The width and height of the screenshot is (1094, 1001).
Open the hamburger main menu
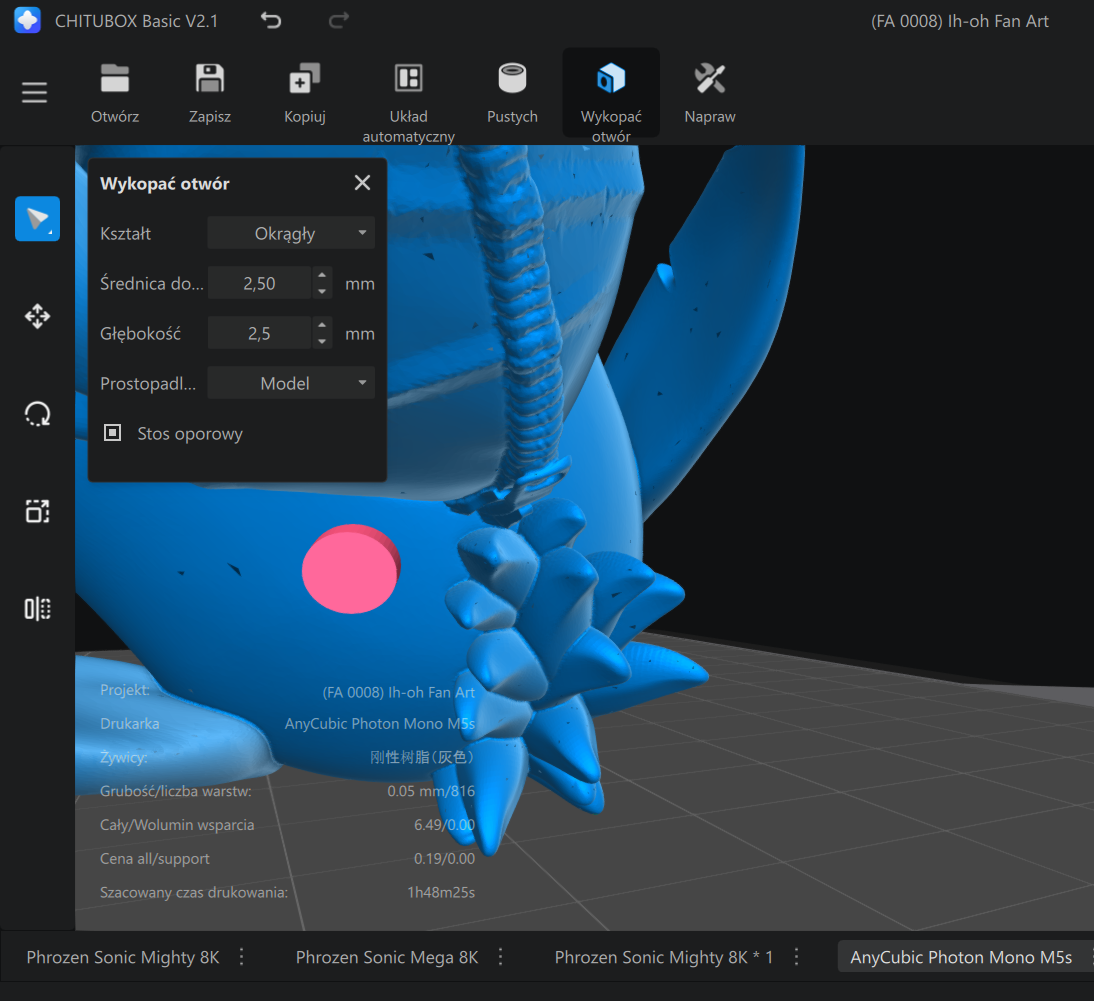(34, 92)
